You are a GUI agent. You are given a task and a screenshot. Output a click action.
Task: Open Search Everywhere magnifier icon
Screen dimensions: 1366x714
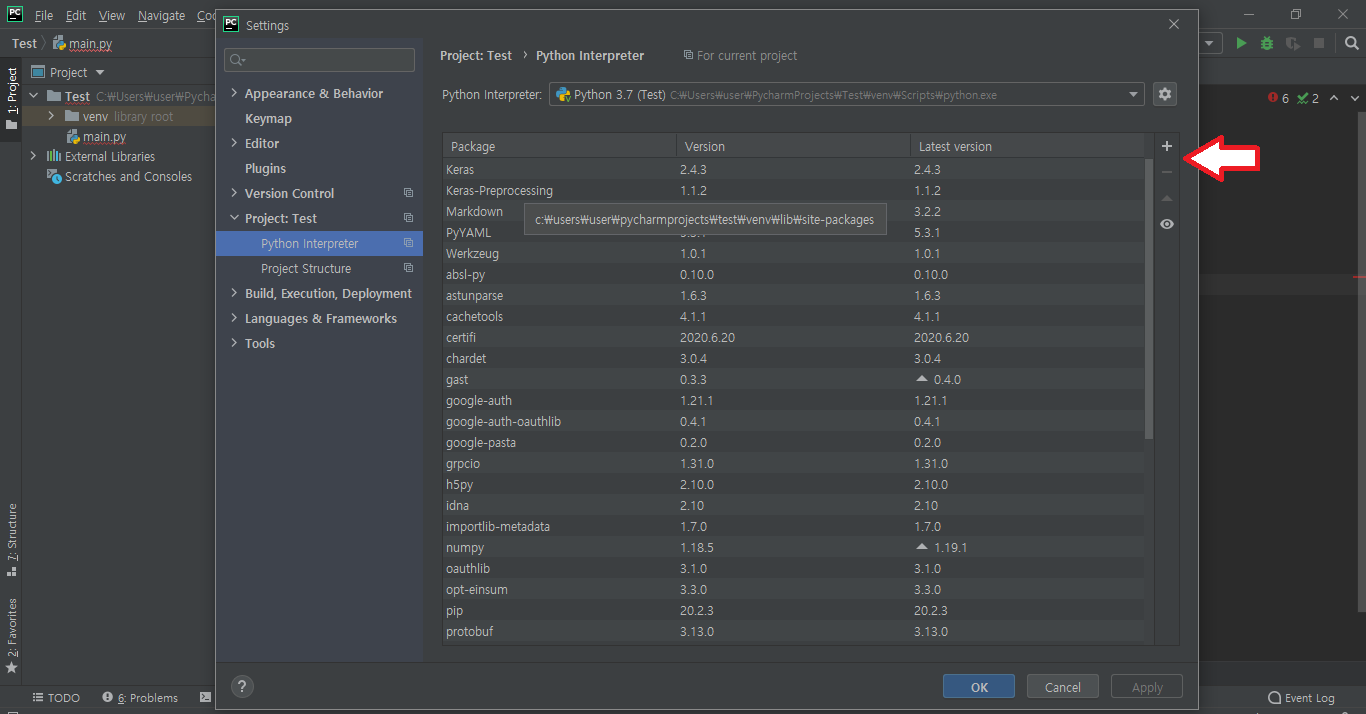coord(1351,43)
